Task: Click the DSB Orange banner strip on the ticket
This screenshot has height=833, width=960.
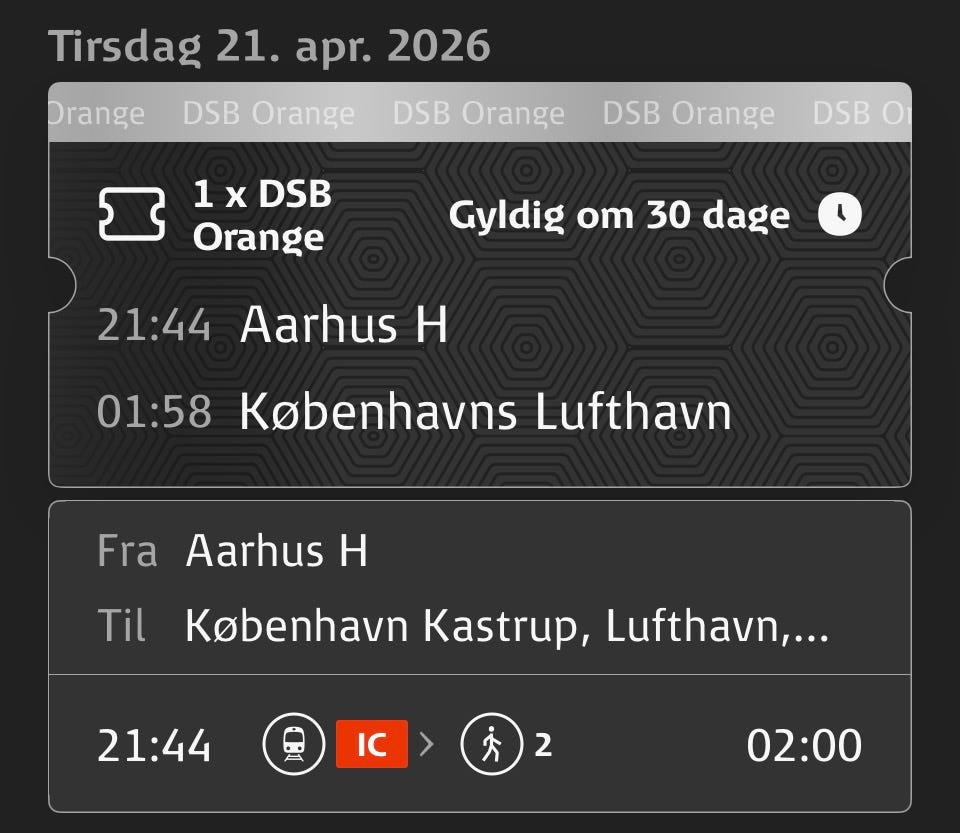Action: [x=480, y=113]
